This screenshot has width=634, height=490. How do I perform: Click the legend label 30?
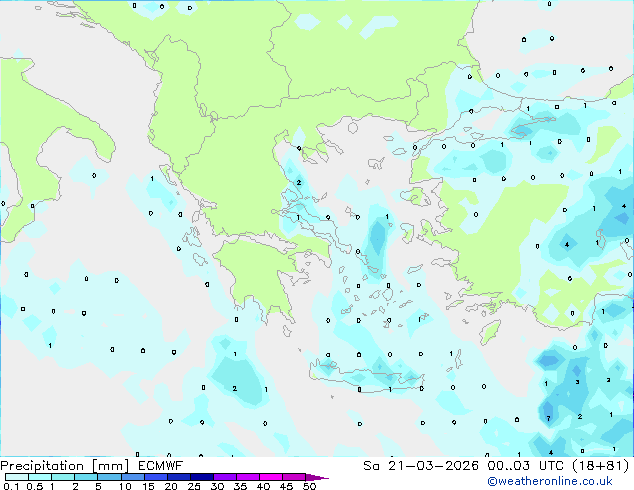[217, 486]
